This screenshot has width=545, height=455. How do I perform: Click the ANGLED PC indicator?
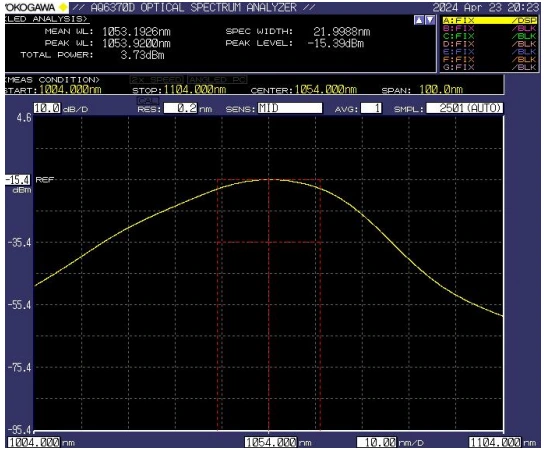(x=217, y=80)
